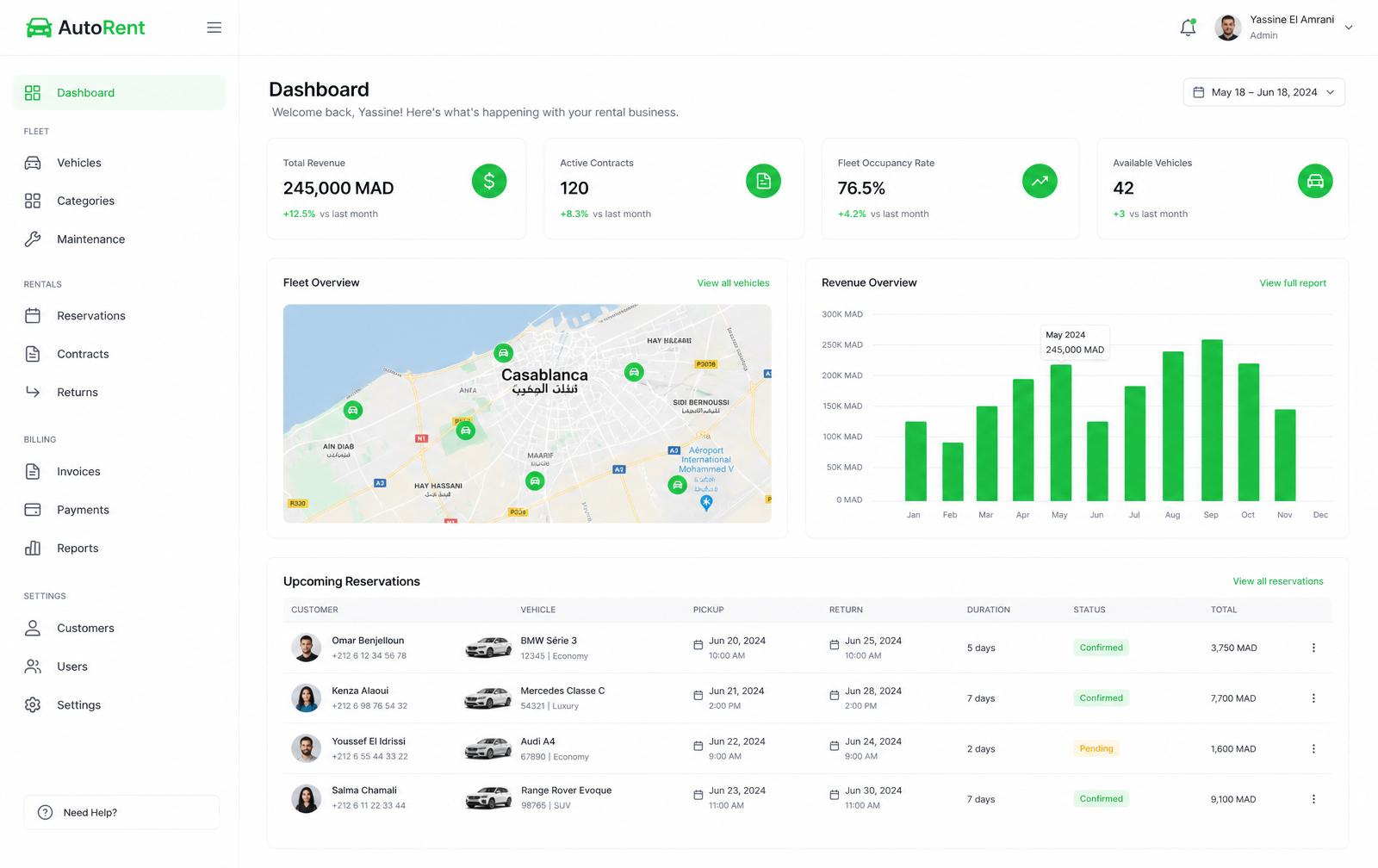
Task: Click the Casablanca label on map
Action: [544, 375]
